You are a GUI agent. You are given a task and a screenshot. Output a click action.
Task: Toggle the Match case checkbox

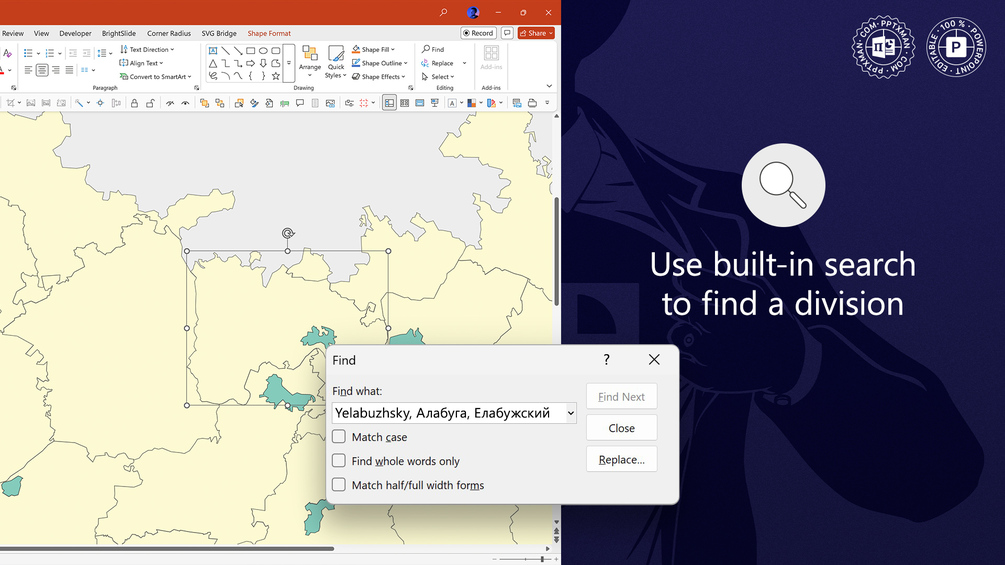338,437
